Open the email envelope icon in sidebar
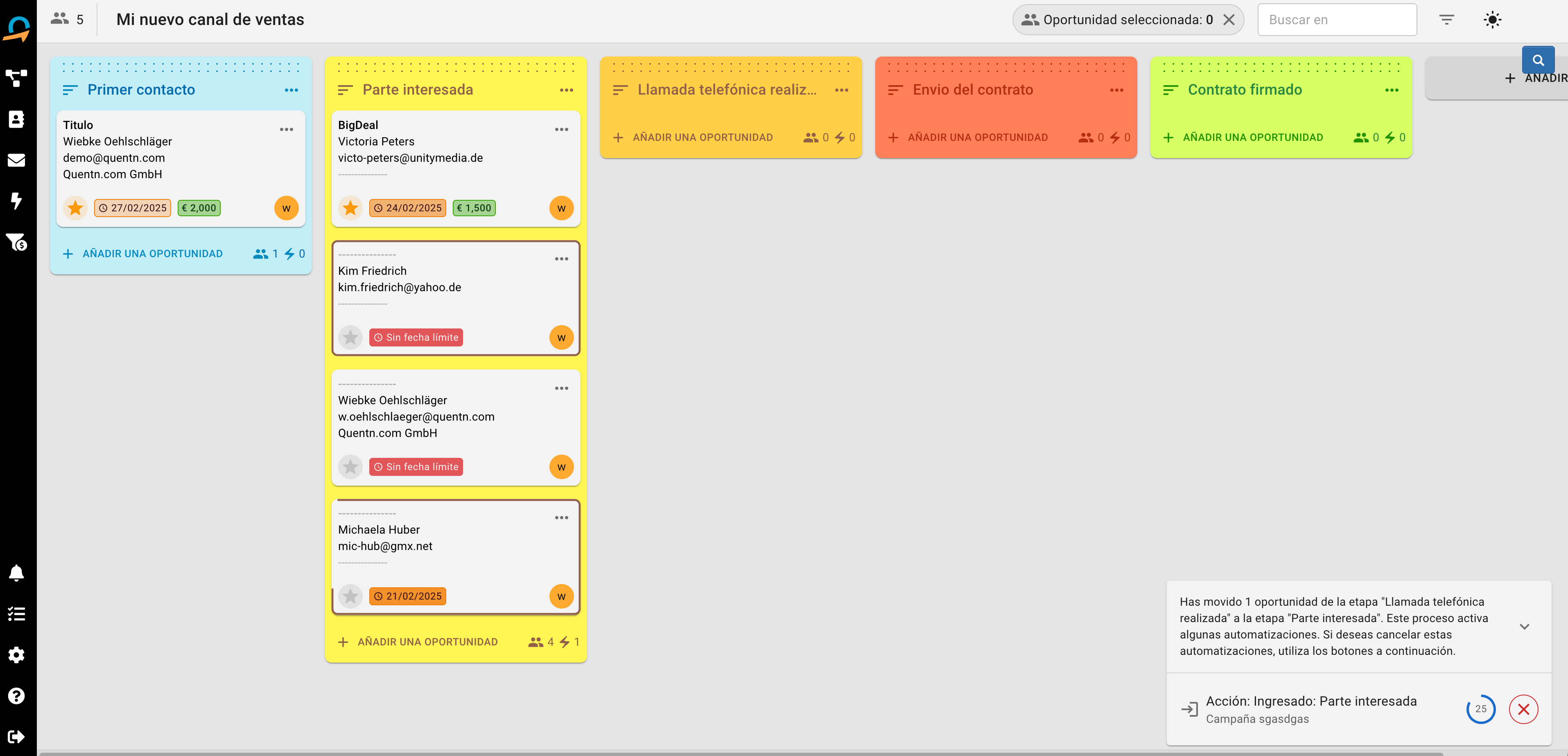 pyautogui.click(x=16, y=160)
